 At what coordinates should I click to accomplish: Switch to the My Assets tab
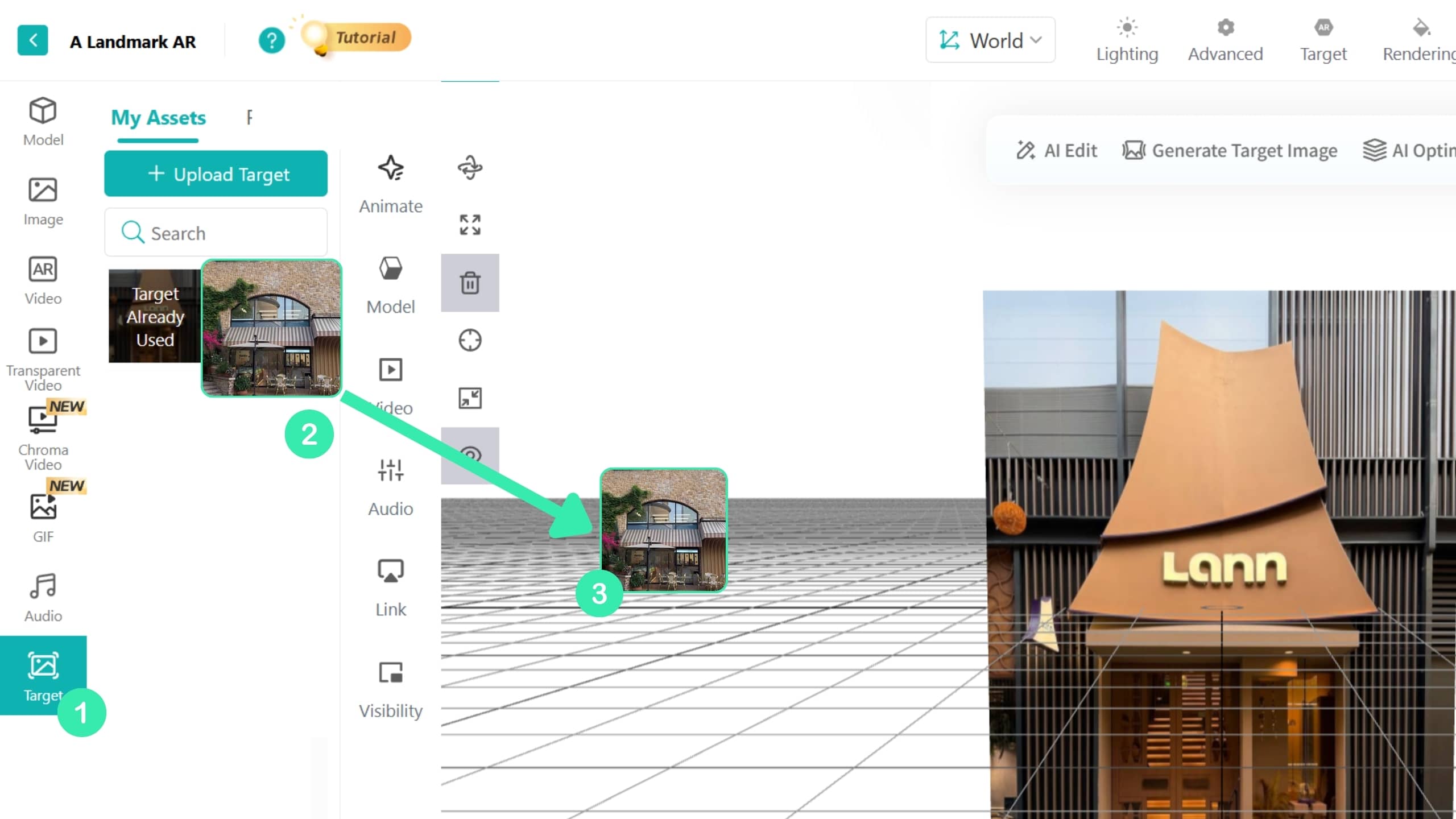pos(158,118)
